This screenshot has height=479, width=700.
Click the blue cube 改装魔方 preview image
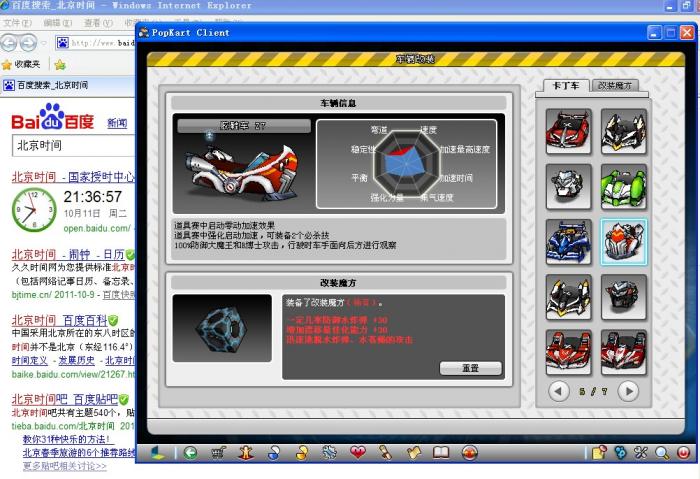tap(222, 328)
